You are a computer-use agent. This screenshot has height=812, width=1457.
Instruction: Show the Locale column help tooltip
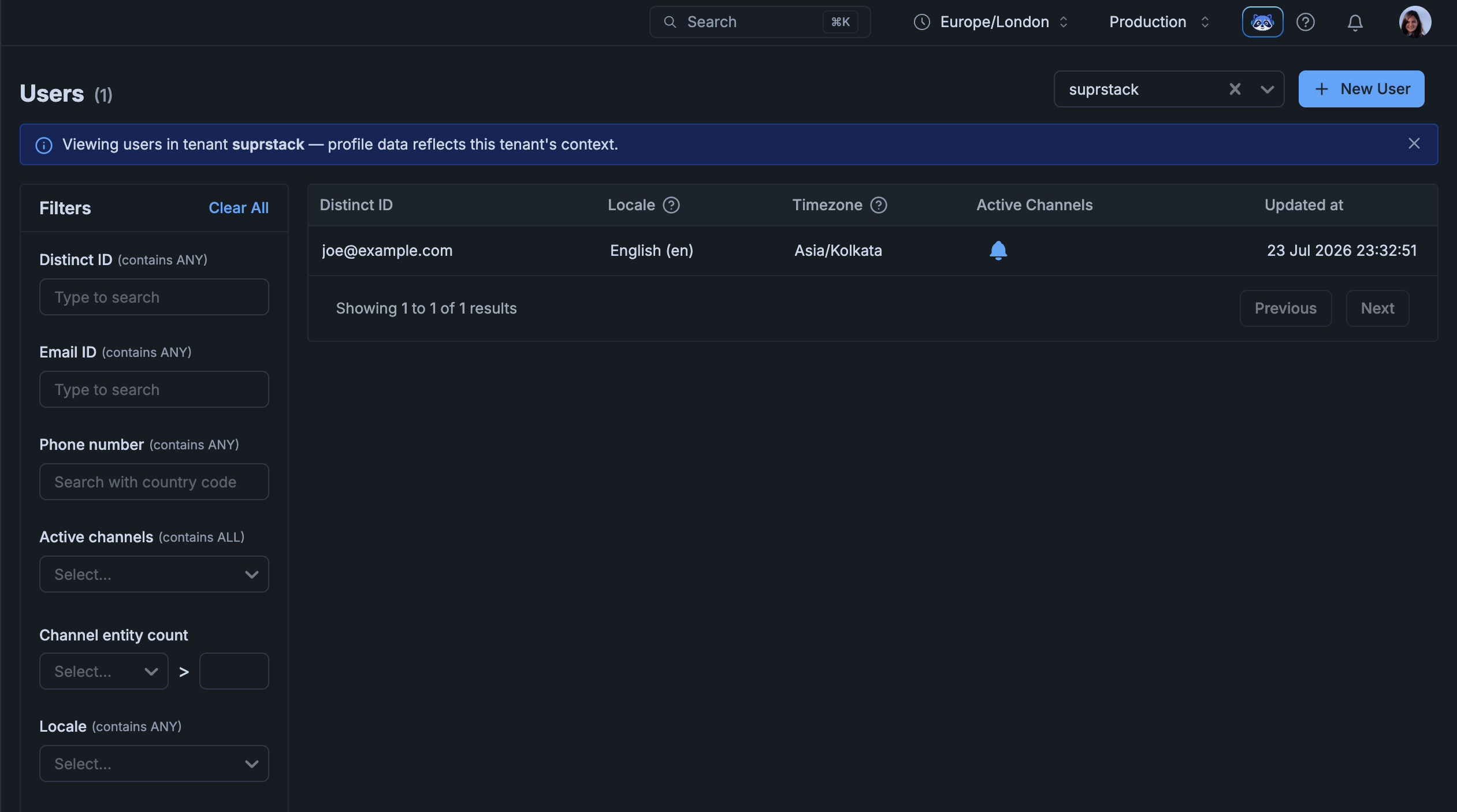pyautogui.click(x=671, y=205)
